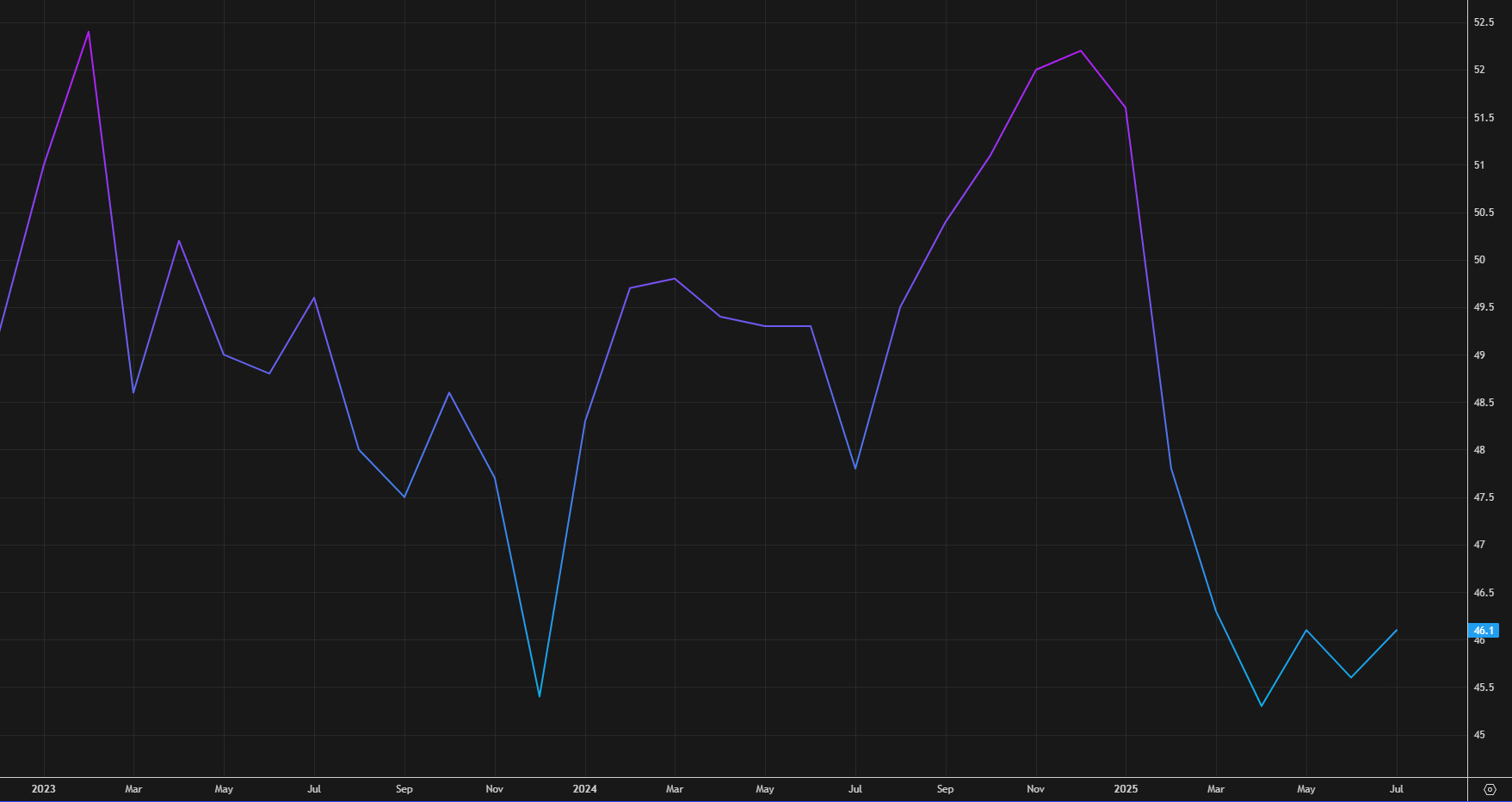Click the final data point of the line
Screen dimensions: 1512x802
tap(1396, 631)
